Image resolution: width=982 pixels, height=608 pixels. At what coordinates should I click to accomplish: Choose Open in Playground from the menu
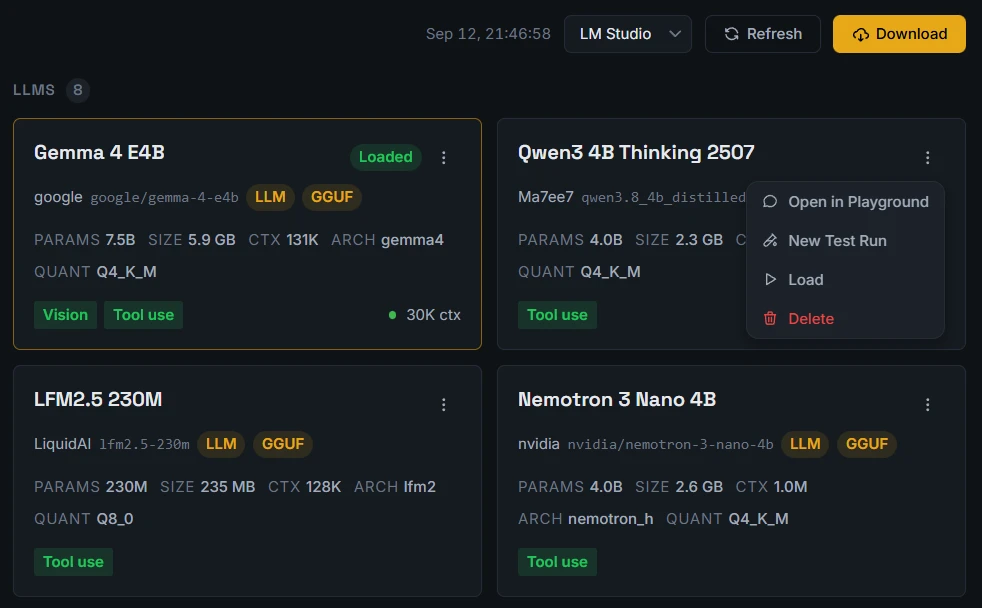(x=845, y=202)
